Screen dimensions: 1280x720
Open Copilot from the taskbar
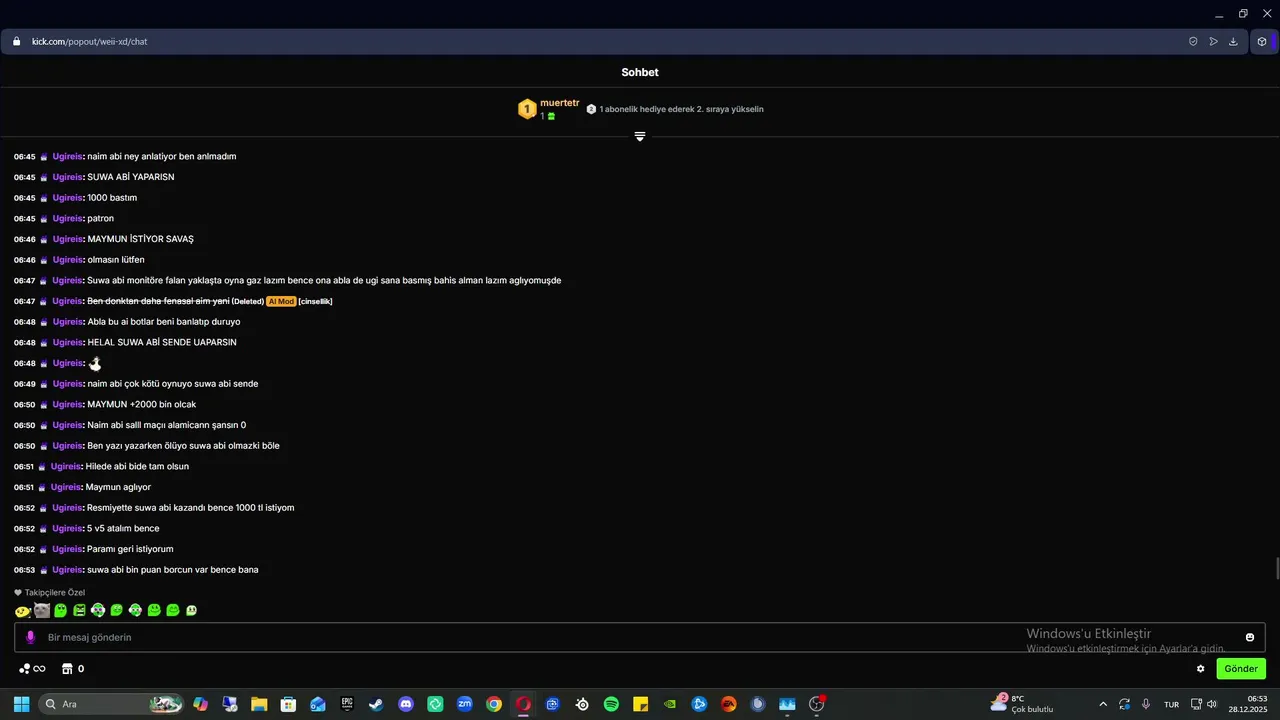pos(201,704)
